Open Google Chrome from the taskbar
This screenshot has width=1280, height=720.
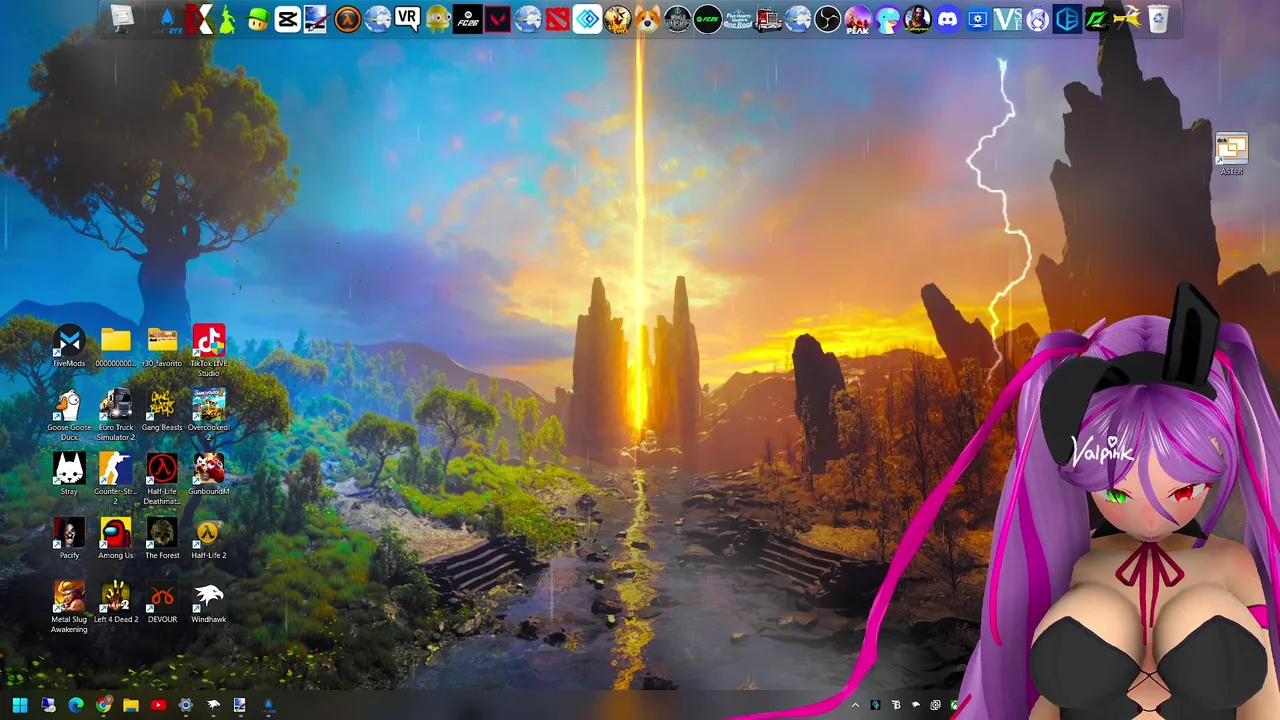point(103,705)
